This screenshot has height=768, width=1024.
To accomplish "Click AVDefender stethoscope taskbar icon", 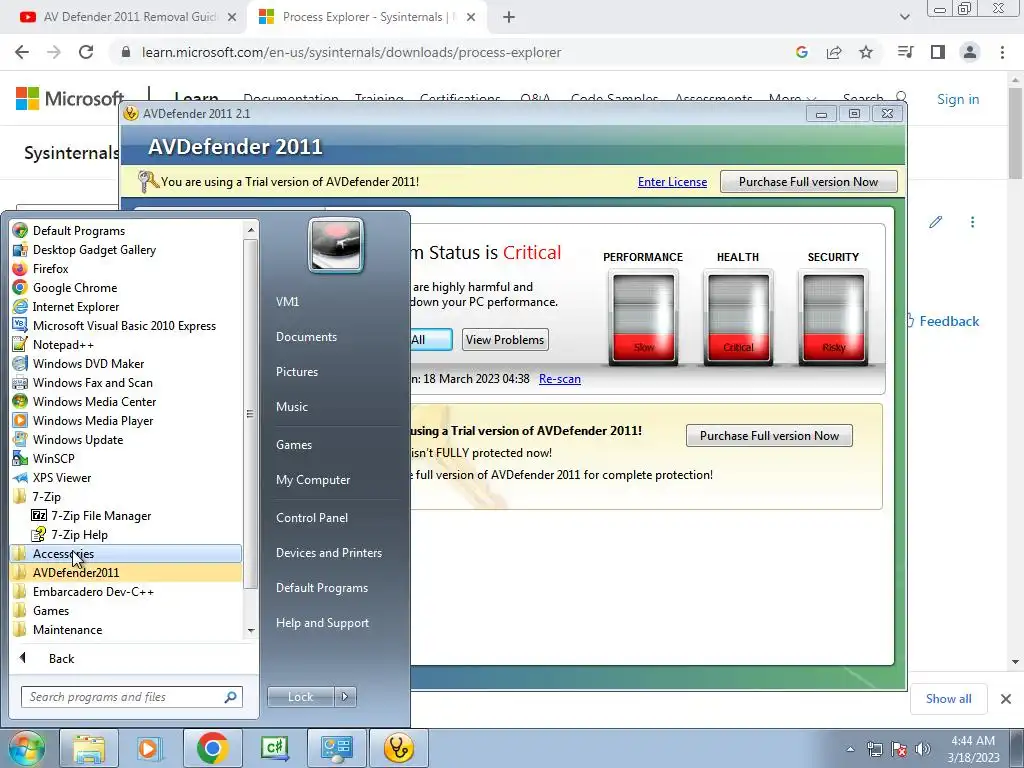I will [398, 748].
